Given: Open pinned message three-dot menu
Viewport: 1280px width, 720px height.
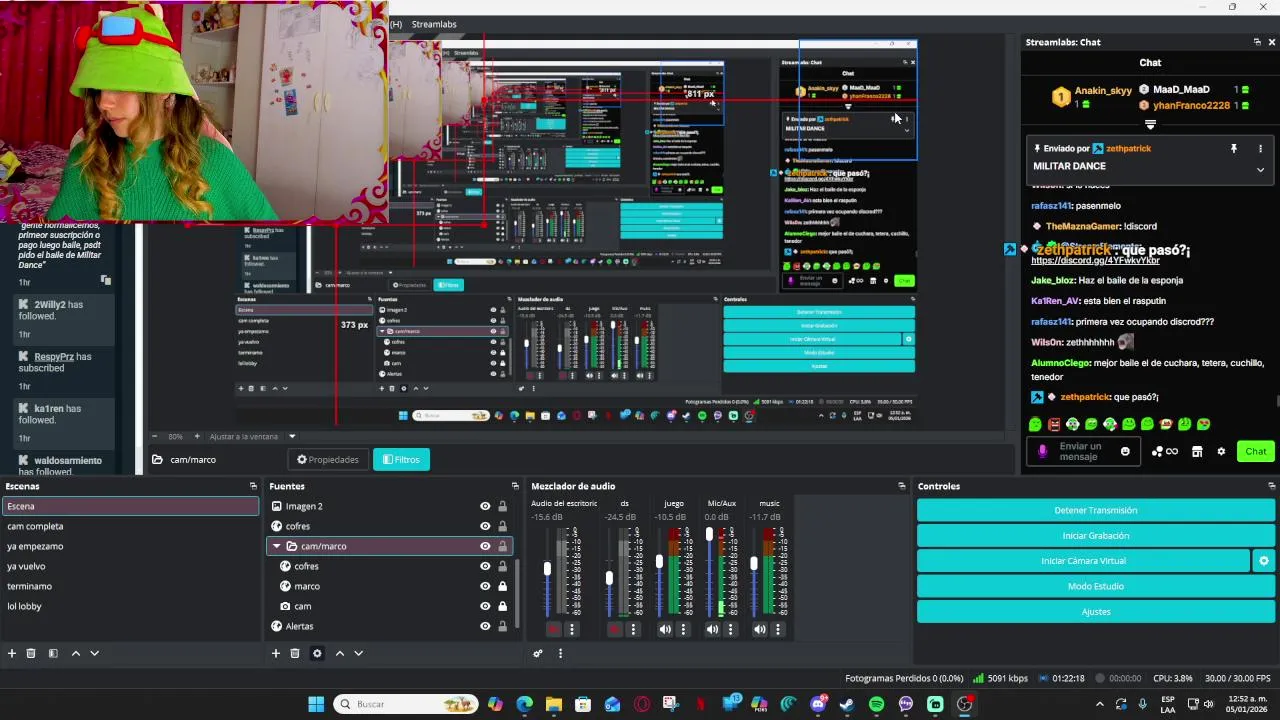Looking at the screenshot, I should (x=1260, y=148).
